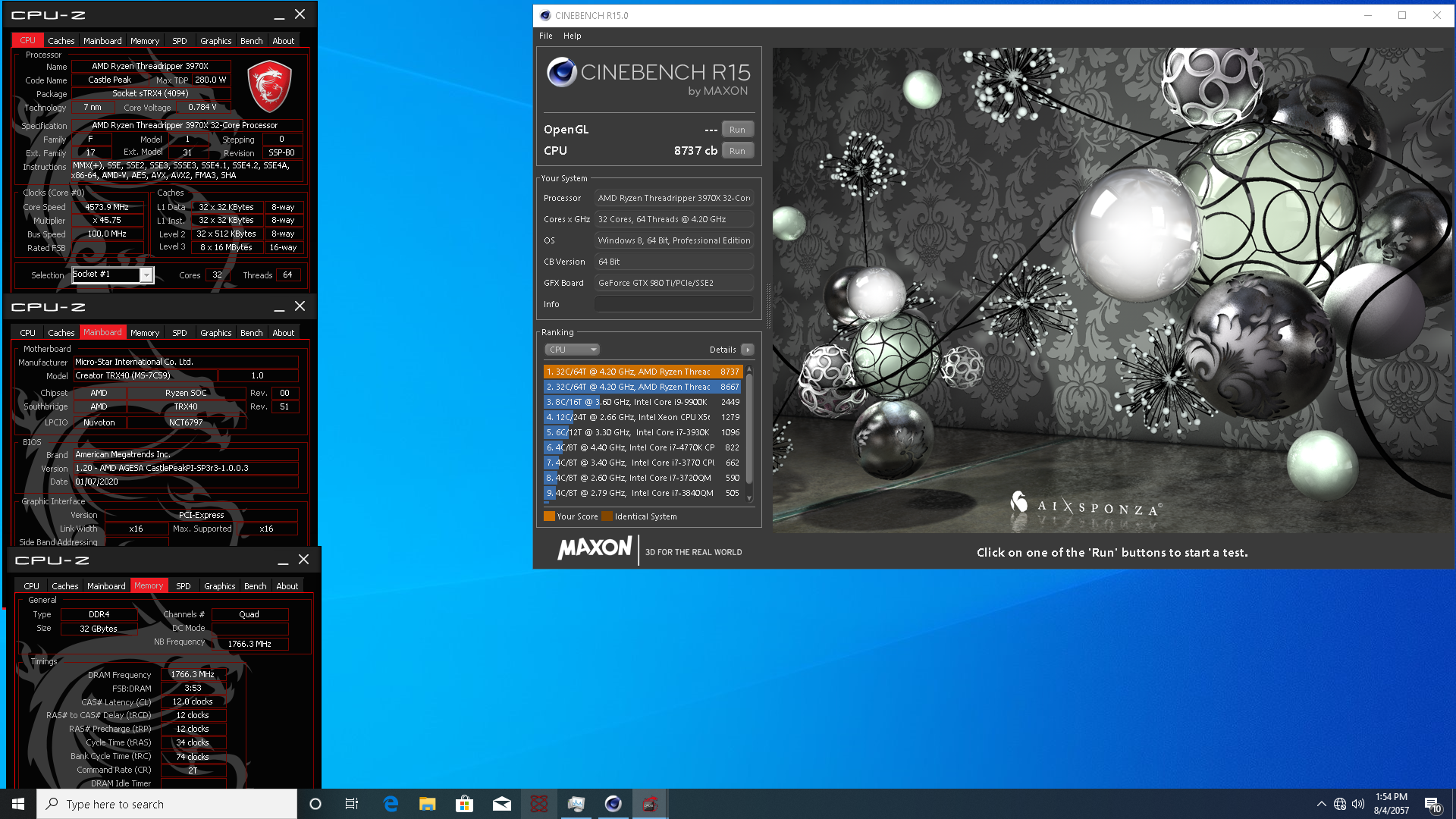Run the OpenGL benchmark
Viewport: 1456px width, 819px height.
738,130
